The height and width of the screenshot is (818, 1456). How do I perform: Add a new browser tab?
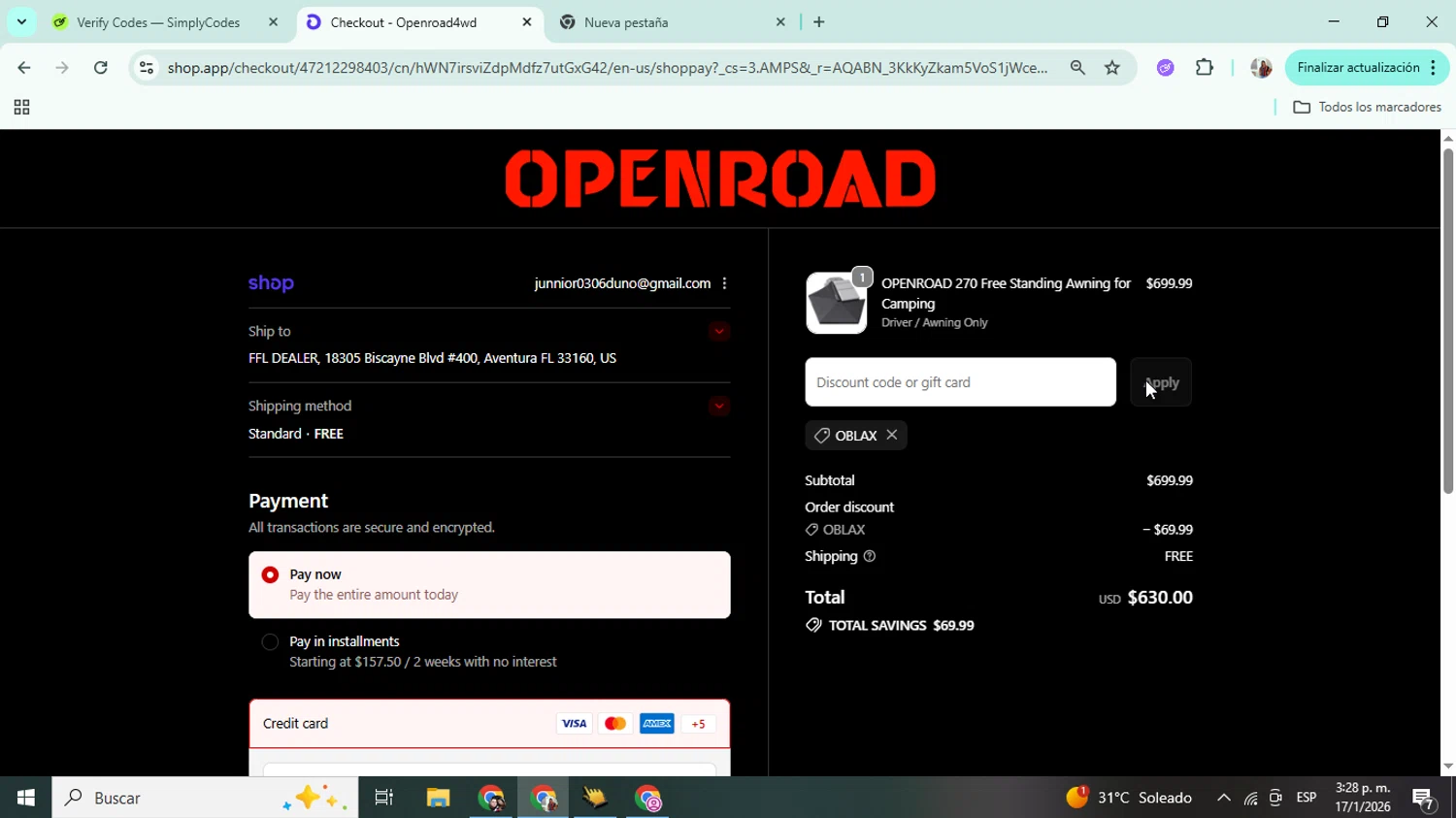819,22
